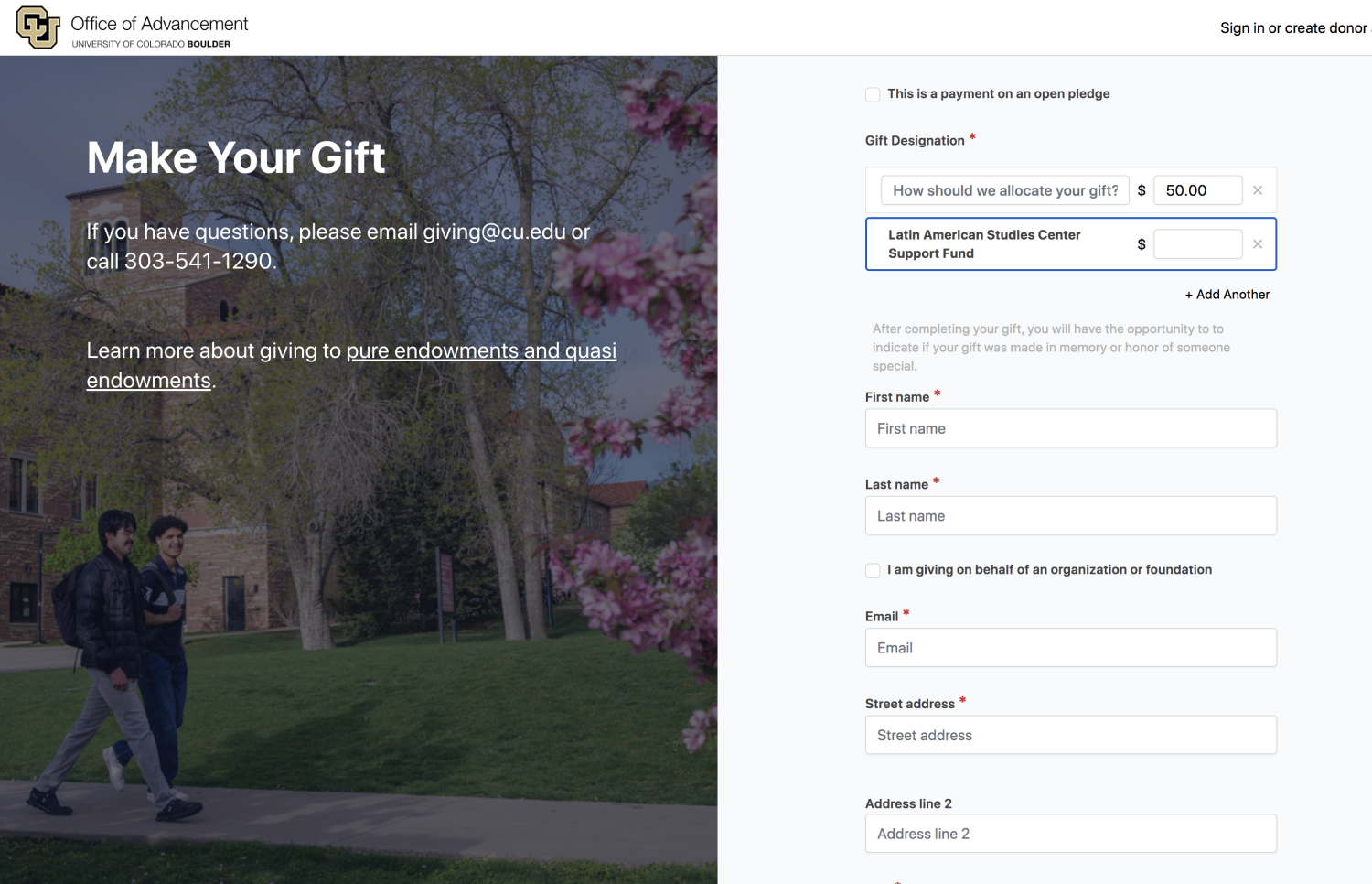Toggle giving on behalf of organization checkbox
Image resolution: width=1372 pixels, height=884 pixels.
(x=873, y=570)
